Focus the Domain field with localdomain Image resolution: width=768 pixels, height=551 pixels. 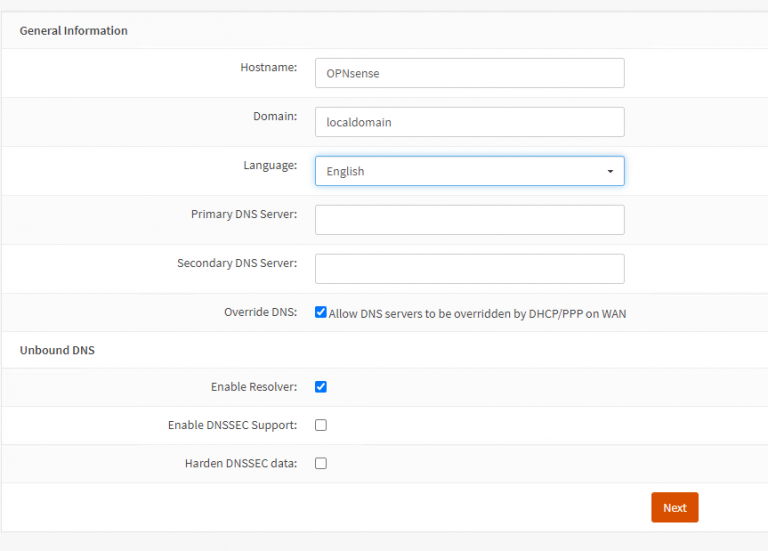tap(469, 122)
